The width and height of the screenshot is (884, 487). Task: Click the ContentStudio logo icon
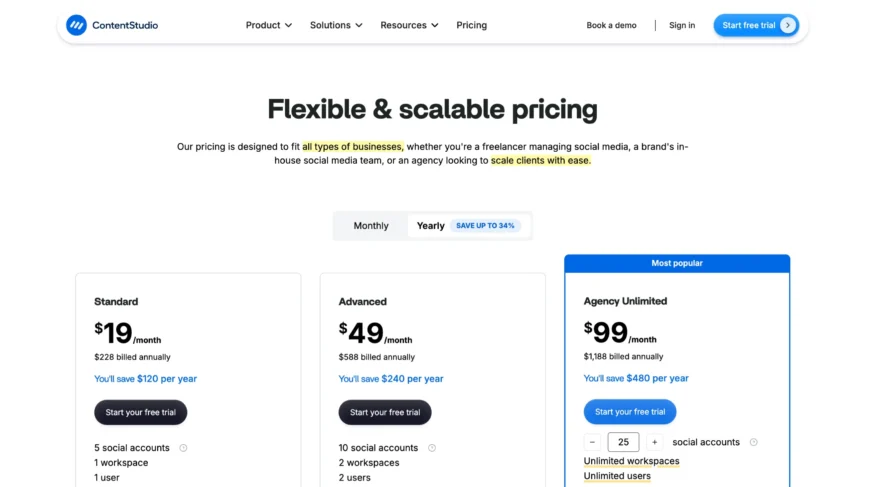(x=77, y=25)
